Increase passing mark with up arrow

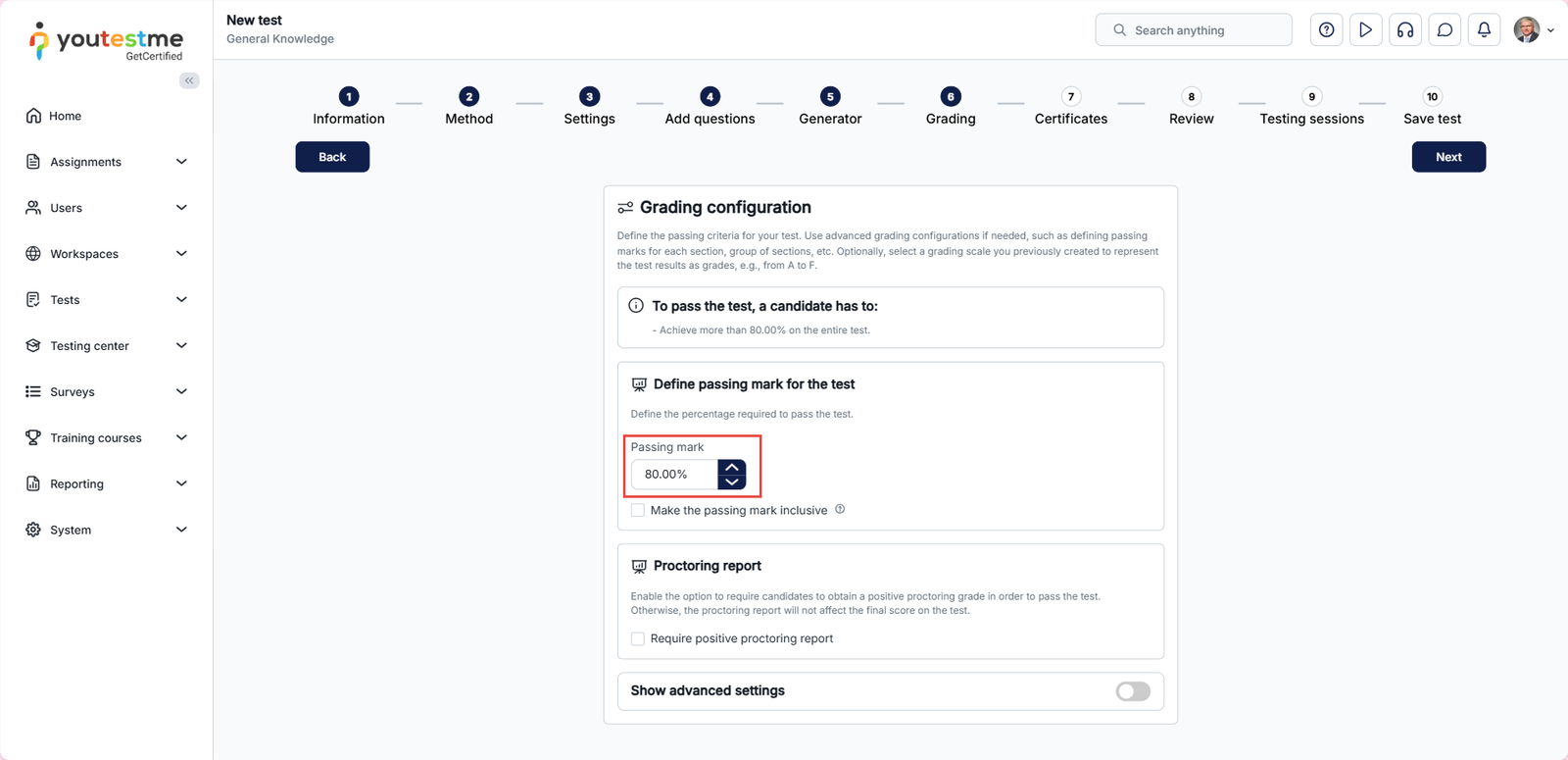pos(732,468)
